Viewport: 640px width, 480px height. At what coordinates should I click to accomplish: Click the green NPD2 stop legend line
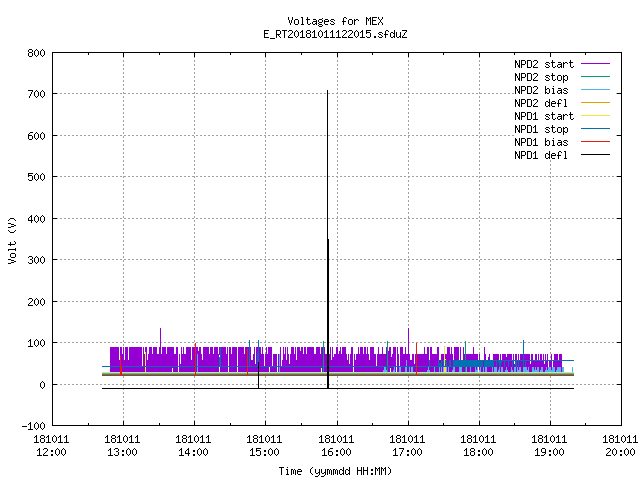(x=595, y=76)
